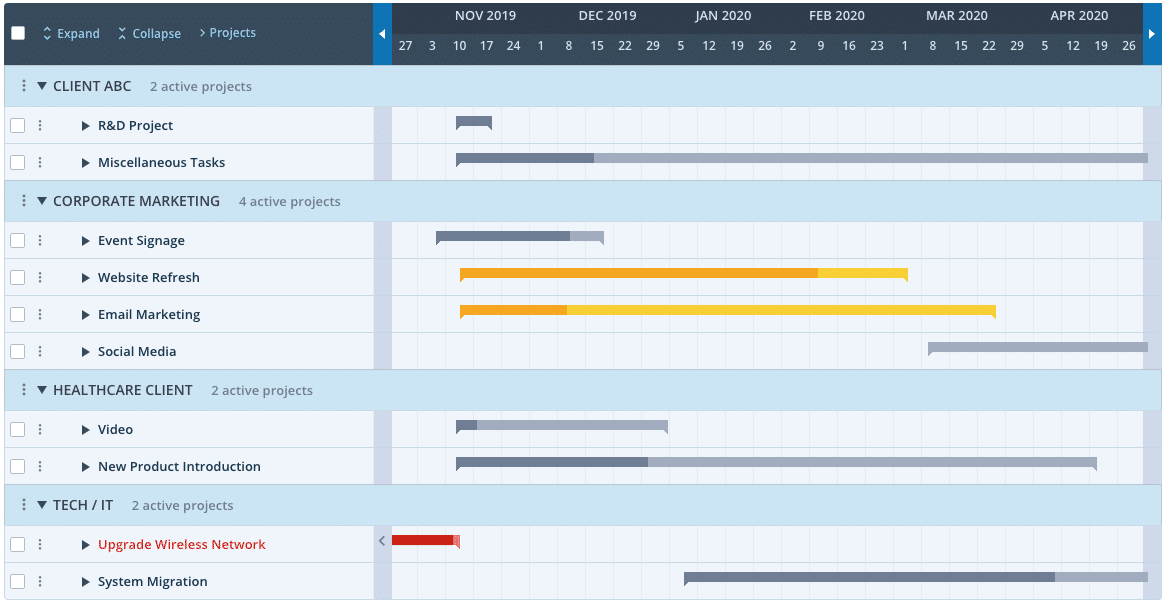Viewport: 1169px width, 608px height.
Task: Open the Upgrade Wireless Network project
Action: [181, 545]
